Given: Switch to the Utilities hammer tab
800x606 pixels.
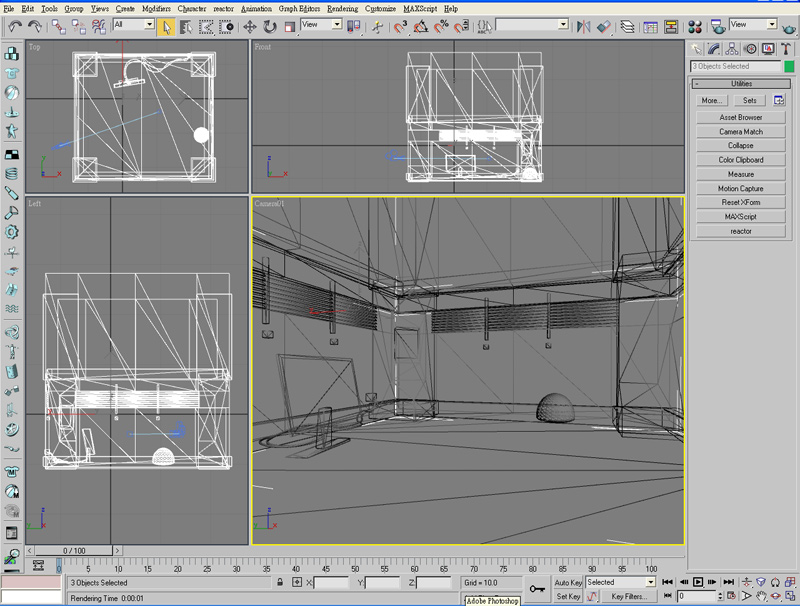Looking at the screenshot, I should pos(786,49).
